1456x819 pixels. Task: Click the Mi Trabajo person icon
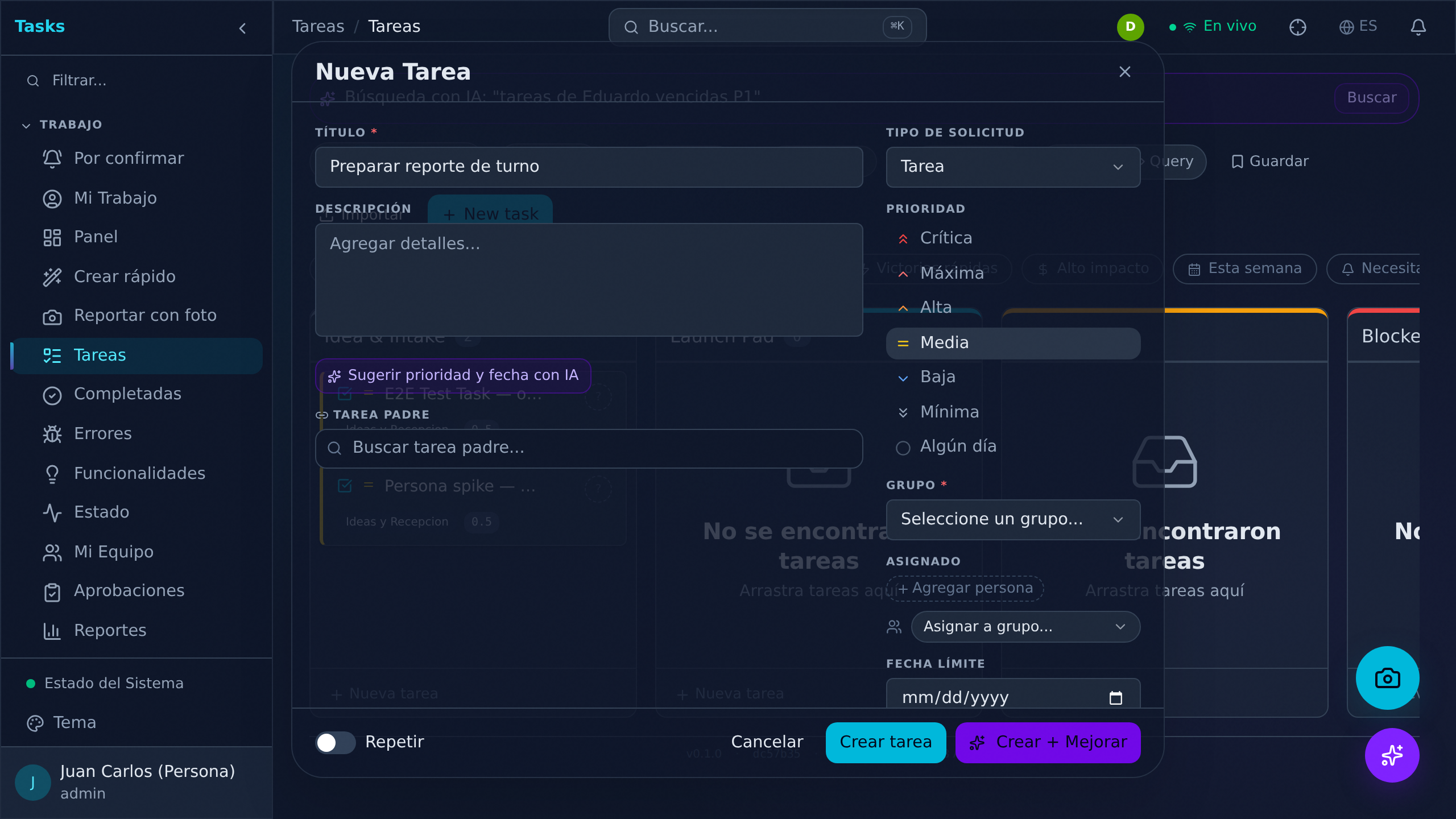(x=52, y=198)
